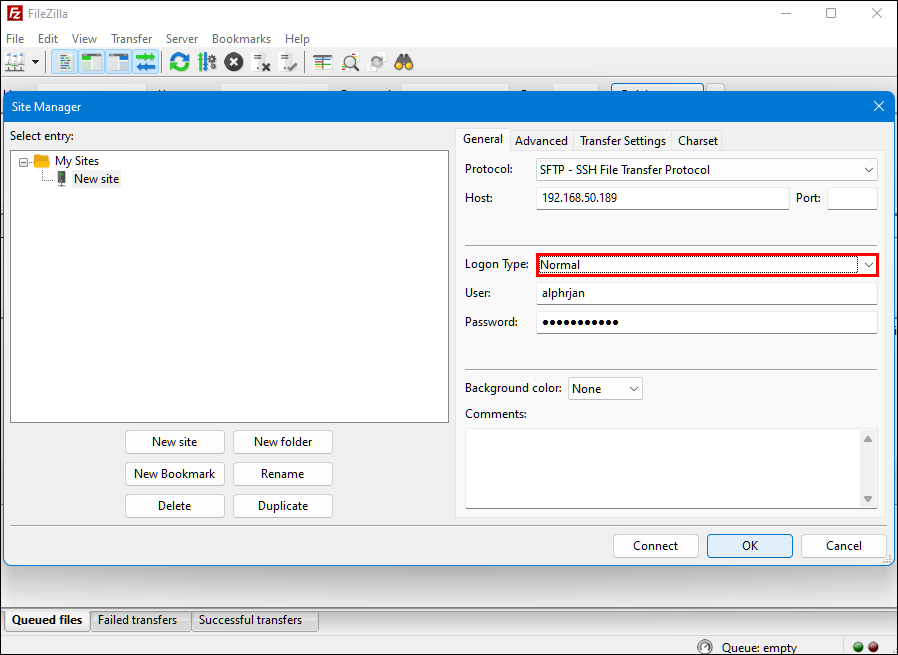898x655 pixels.
Task: Toggle transfer queue display icon
Action: [x=145, y=62]
